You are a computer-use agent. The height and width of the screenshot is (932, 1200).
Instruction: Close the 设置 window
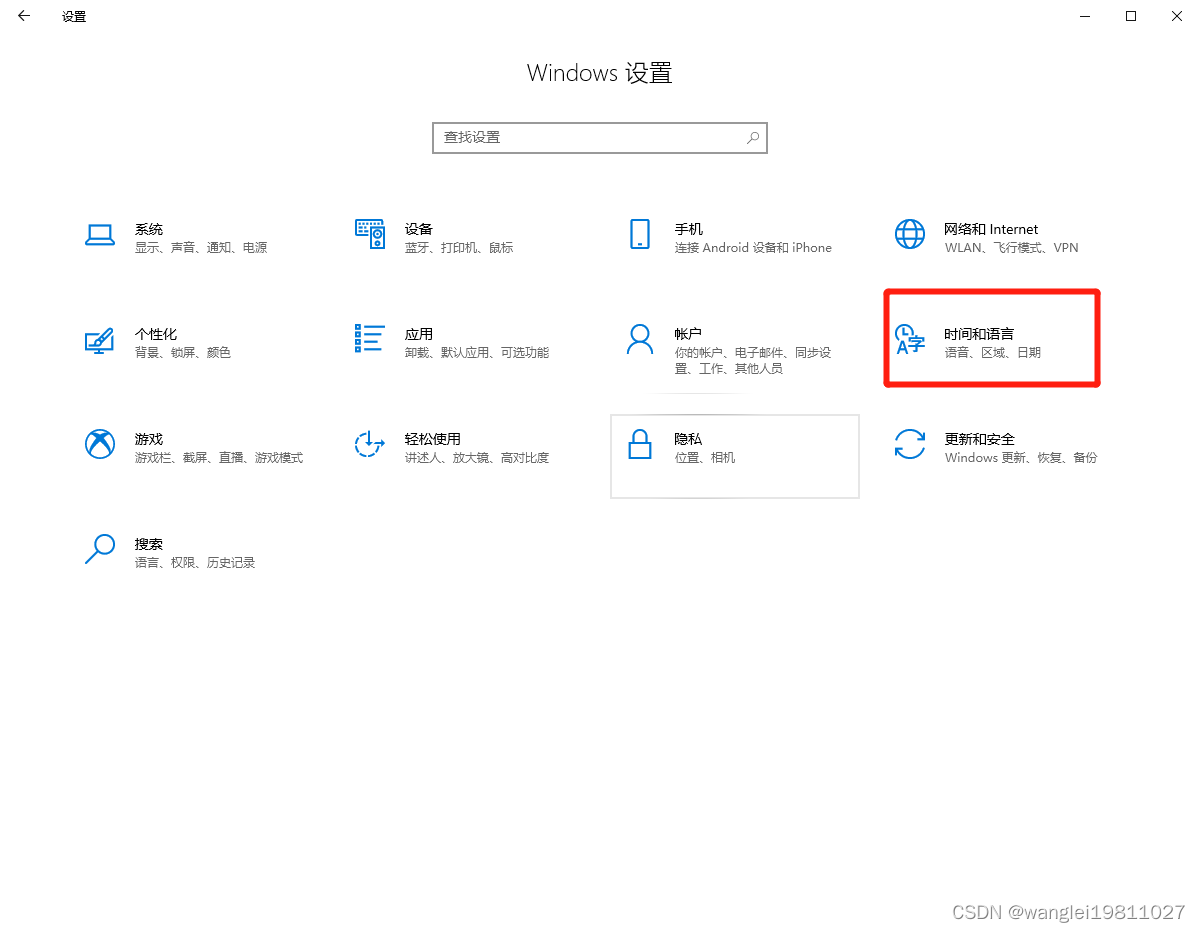click(1176, 16)
